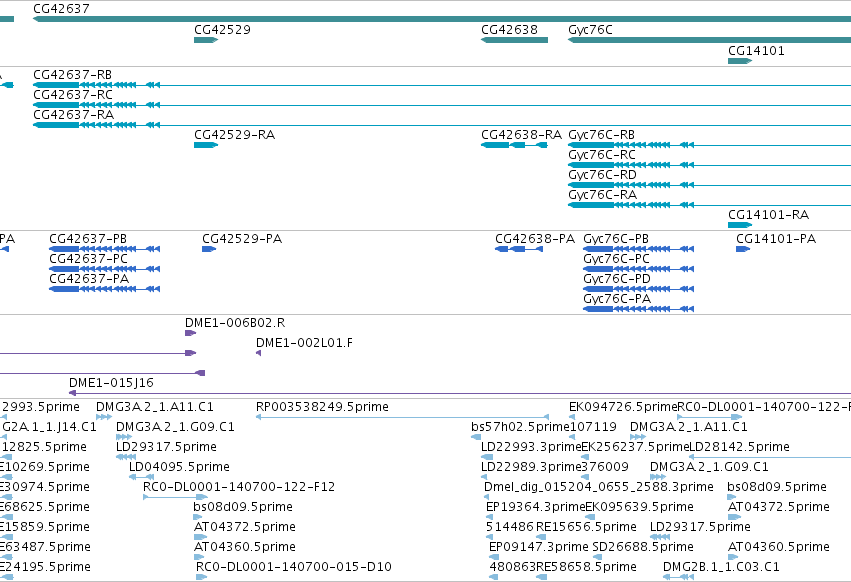
Task: Select the EP09147.3prime EST
Action: (492, 558)
